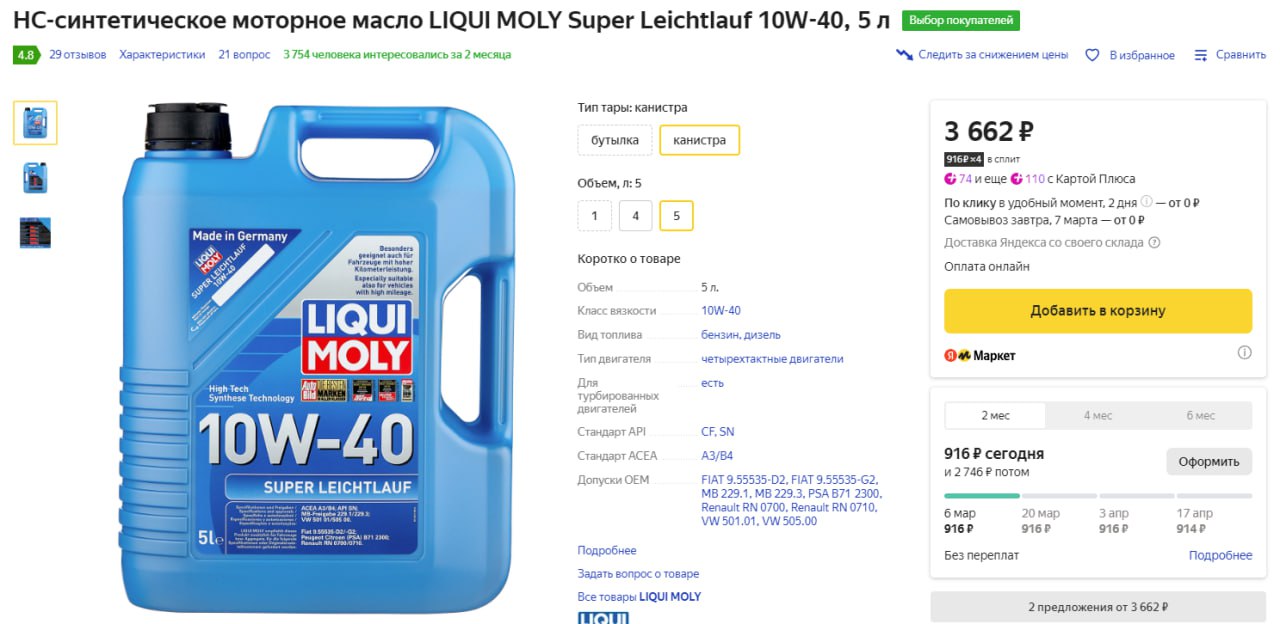Click the info icon near Маркет
This screenshot has height=624, width=1280.
tap(1244, 352)
